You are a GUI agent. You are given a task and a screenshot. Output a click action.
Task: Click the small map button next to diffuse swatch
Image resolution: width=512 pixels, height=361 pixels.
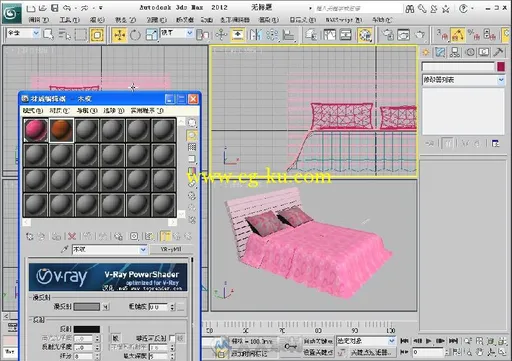105,307
